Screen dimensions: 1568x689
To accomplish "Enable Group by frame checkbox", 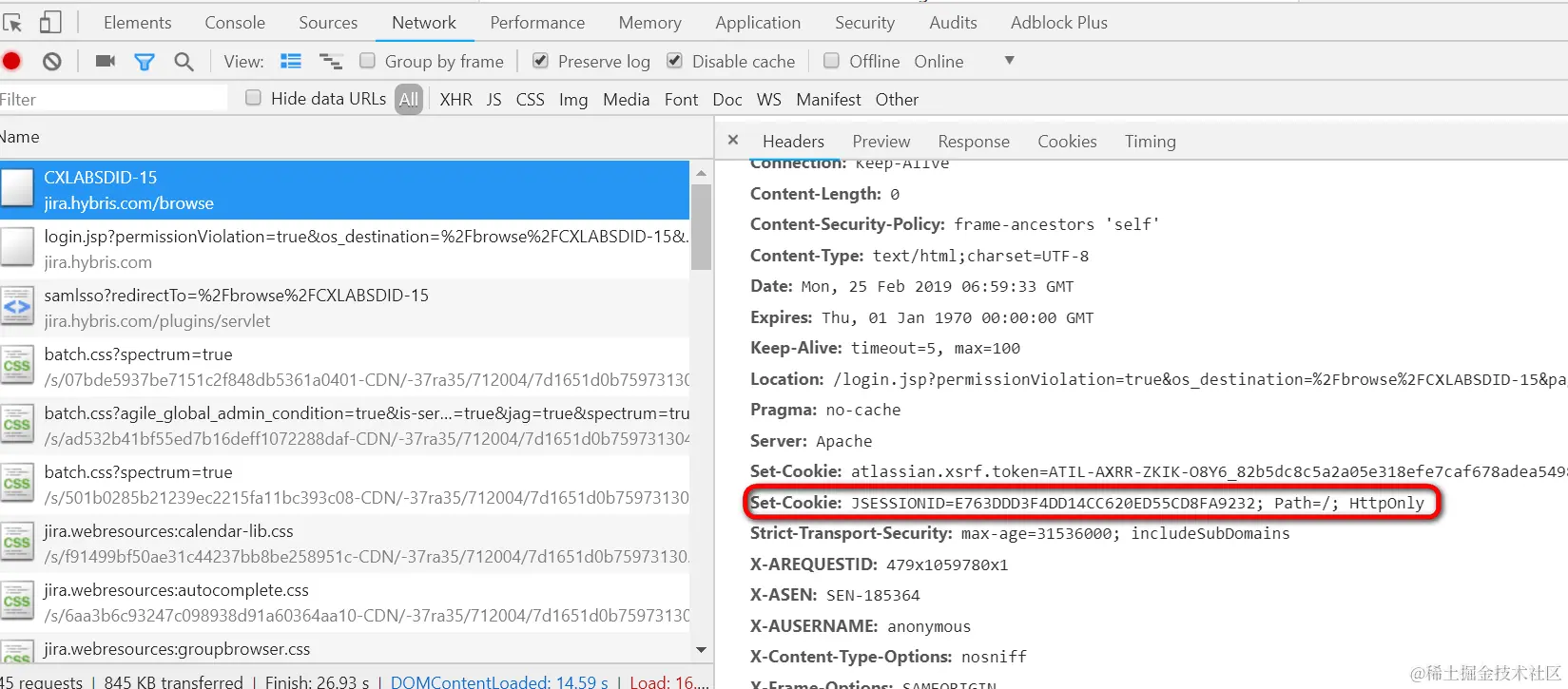I will [x=367, y=61].
